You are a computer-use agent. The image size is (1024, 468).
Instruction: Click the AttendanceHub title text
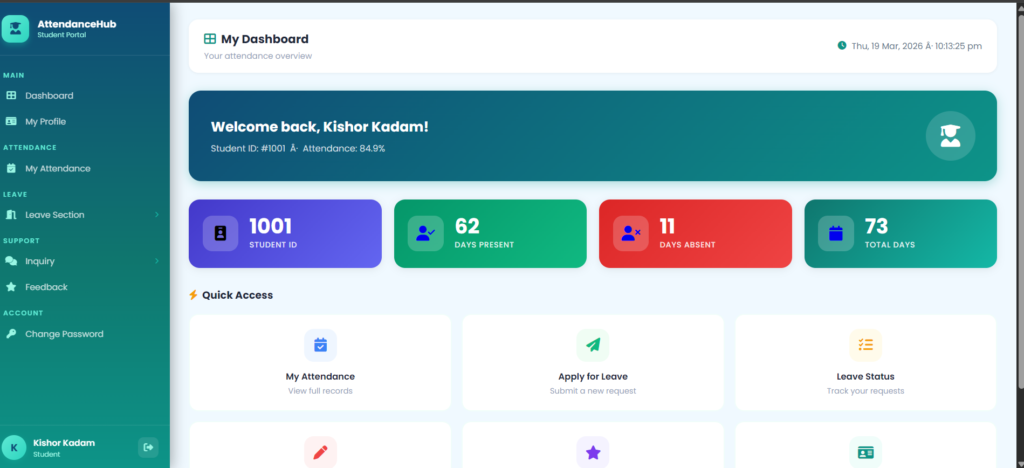tap(77, 24)
